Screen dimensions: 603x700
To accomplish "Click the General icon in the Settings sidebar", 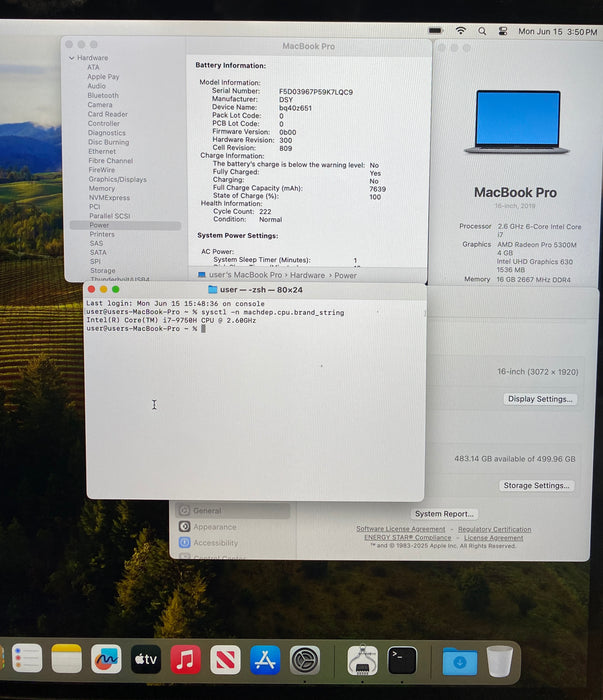I will 184,510.
